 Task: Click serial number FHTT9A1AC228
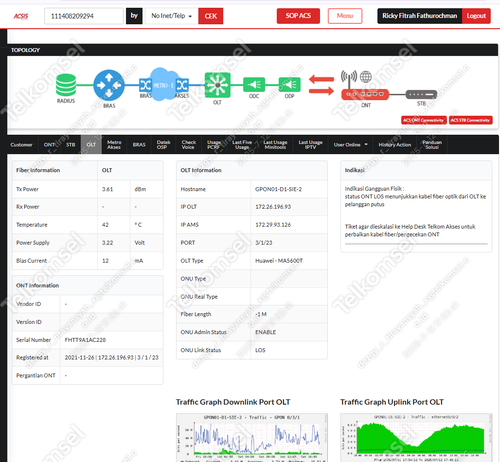tap(85, 340)
